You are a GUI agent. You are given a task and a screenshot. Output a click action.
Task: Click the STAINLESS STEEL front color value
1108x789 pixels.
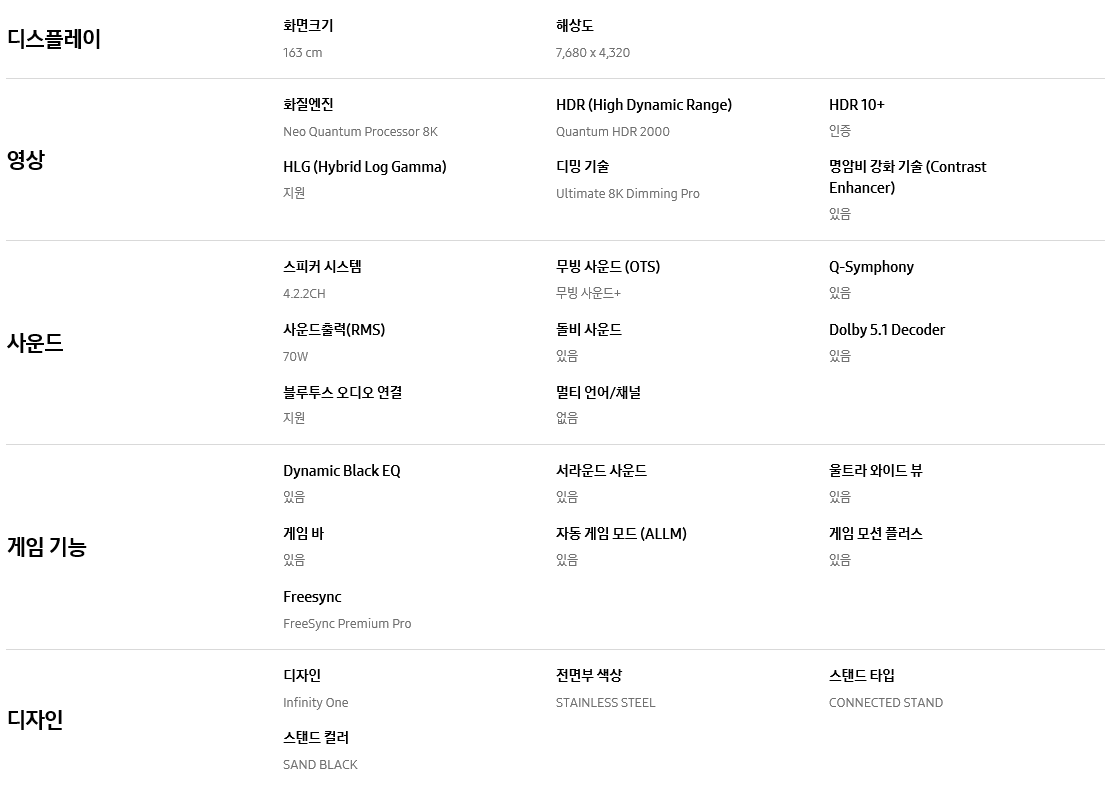[606, 703]
